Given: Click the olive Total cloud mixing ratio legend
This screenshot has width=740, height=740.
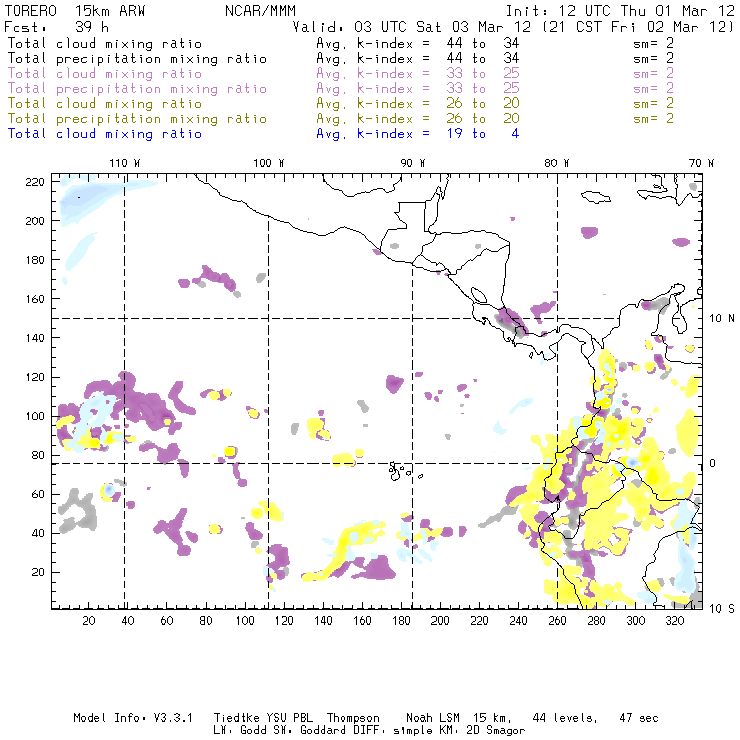Looking at the screenshot, I should 105,104.
